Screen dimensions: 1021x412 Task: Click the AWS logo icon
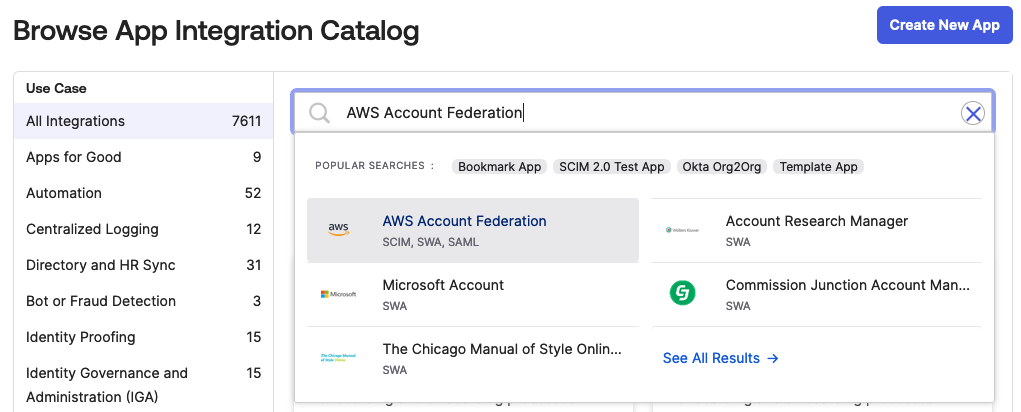339,230
